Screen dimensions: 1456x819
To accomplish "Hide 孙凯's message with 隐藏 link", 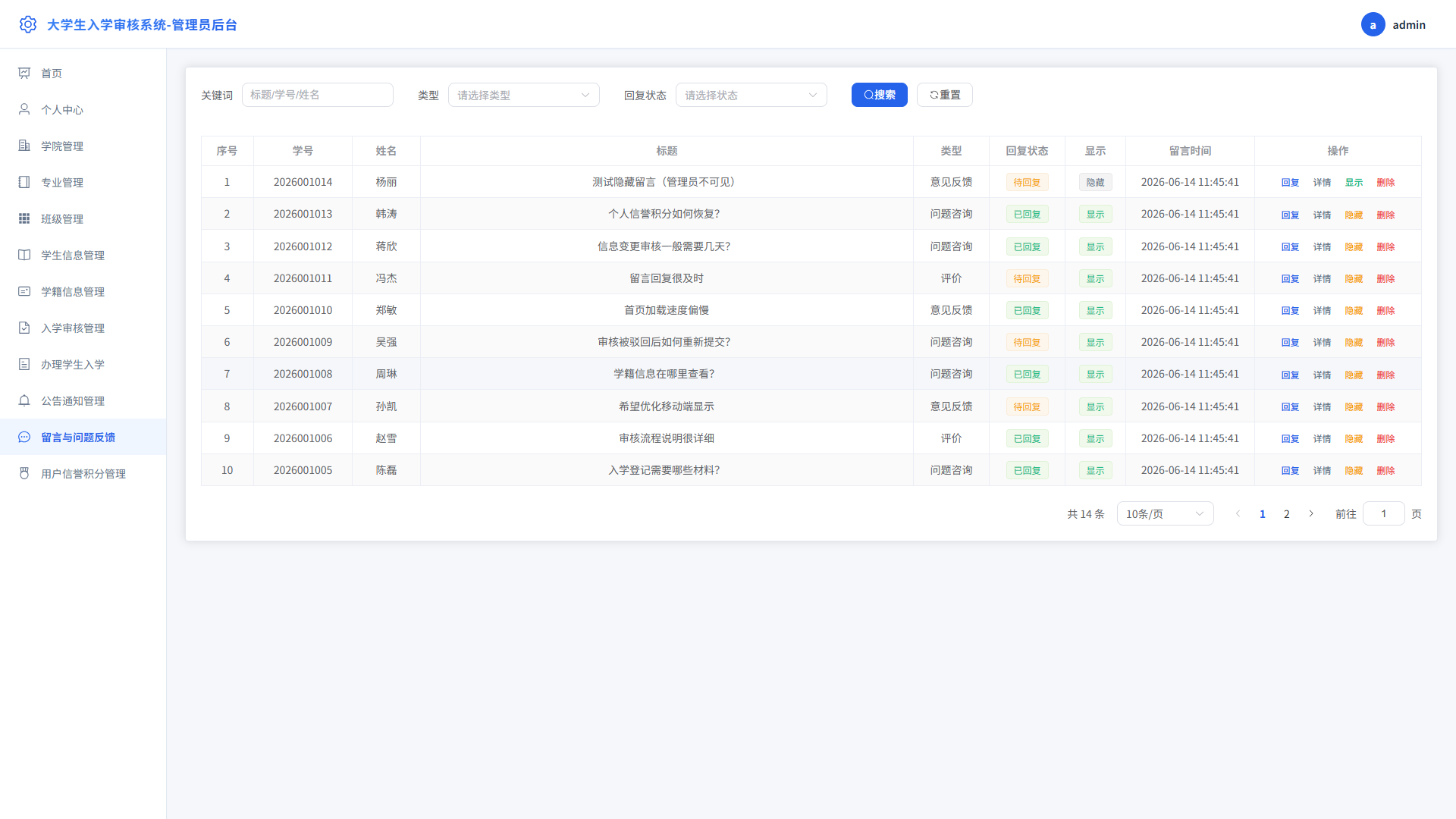I will [x=1354, y=407].
